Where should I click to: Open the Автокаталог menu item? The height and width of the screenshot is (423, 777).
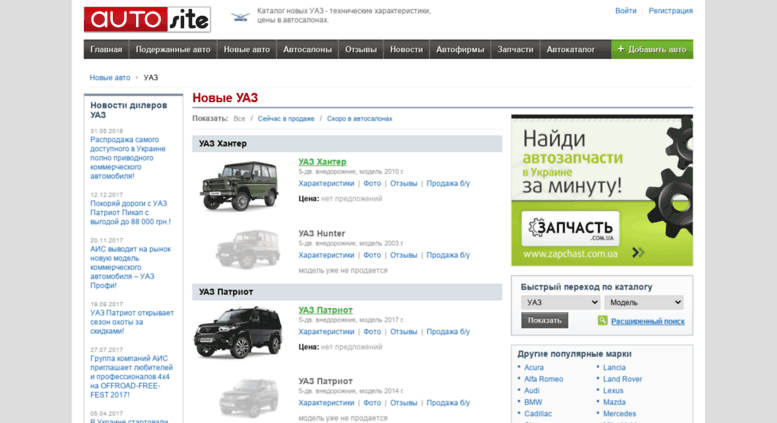point(570,50)
